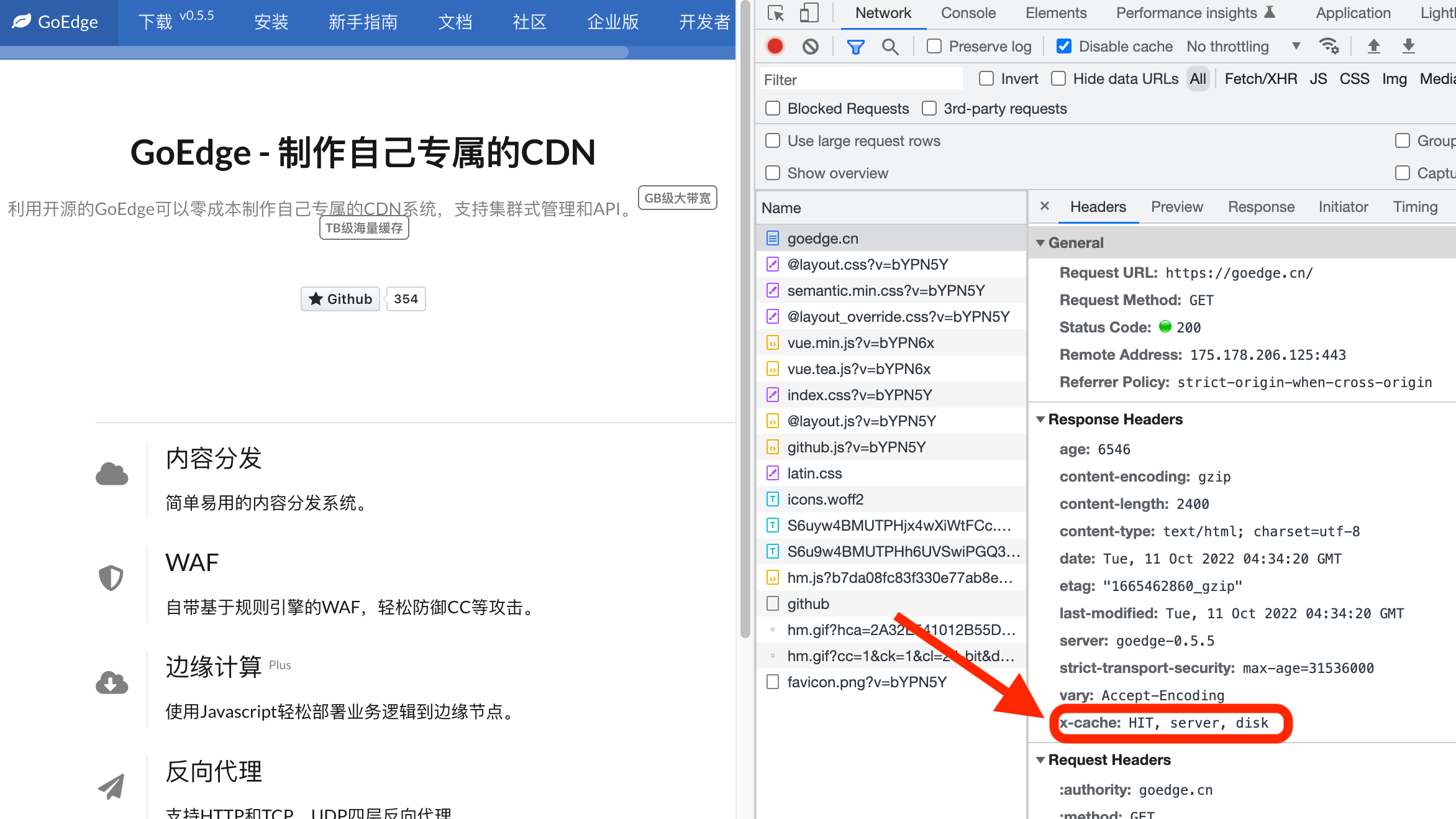Switch to Elements tab
This screenshot has height=819, width=1456.
pos(1056,13)
